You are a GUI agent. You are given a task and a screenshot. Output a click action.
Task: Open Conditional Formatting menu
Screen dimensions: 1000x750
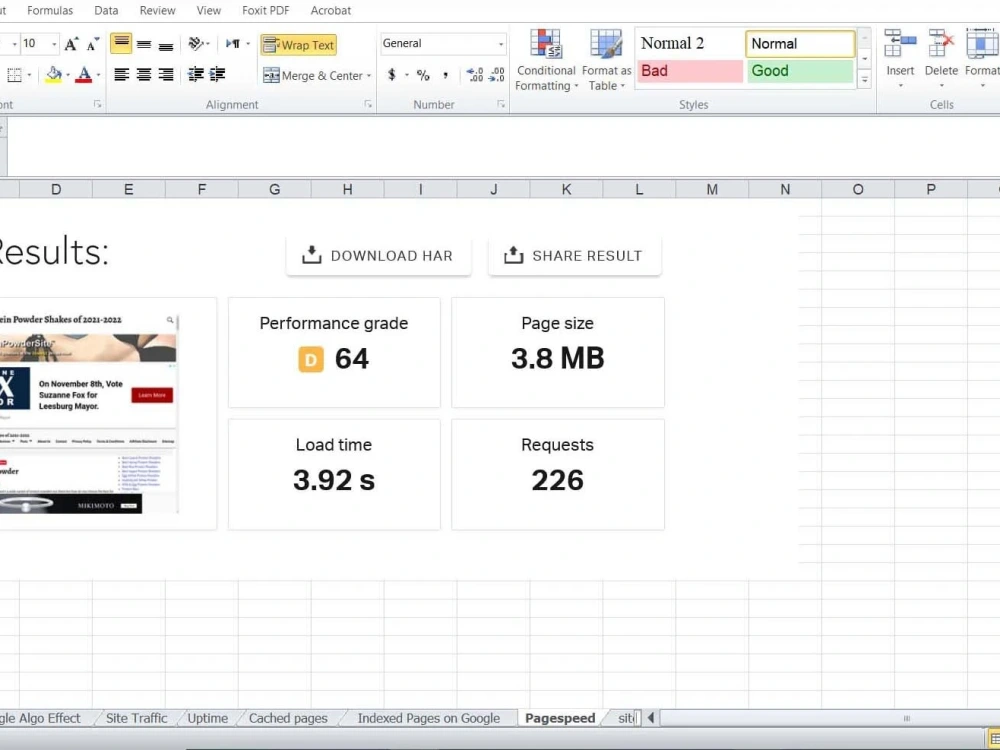(546, 60)
